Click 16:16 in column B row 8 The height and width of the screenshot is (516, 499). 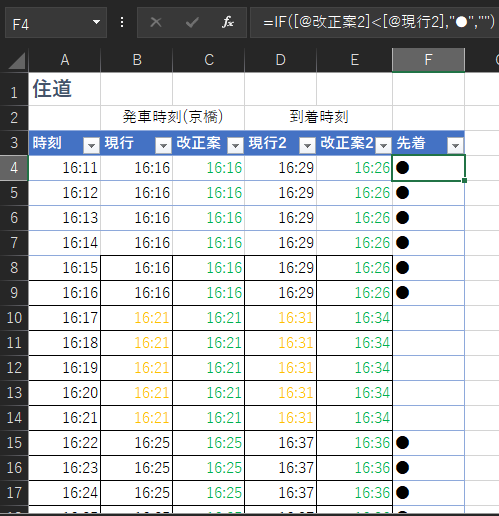click(x=137, y=268)
